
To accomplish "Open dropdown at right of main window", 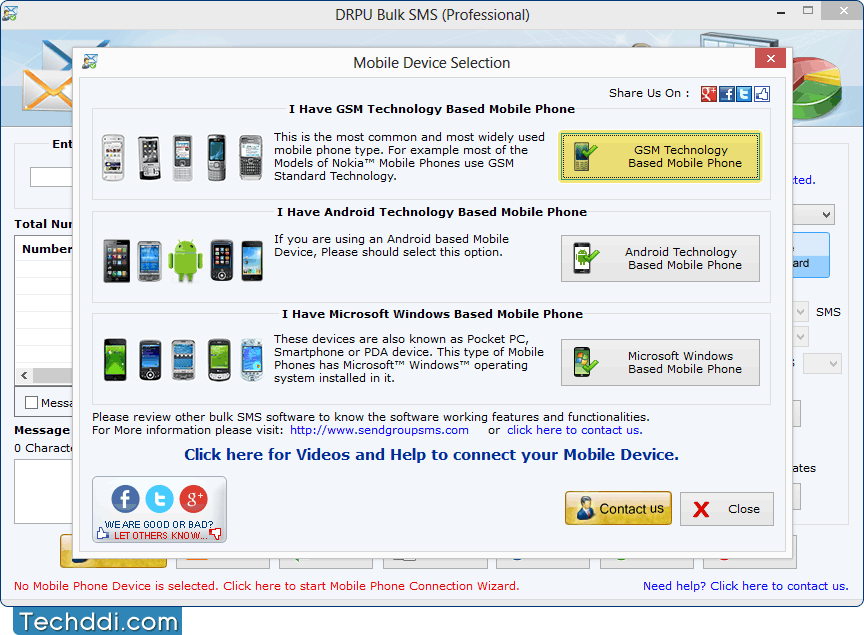I will click(x=825, y=214).
